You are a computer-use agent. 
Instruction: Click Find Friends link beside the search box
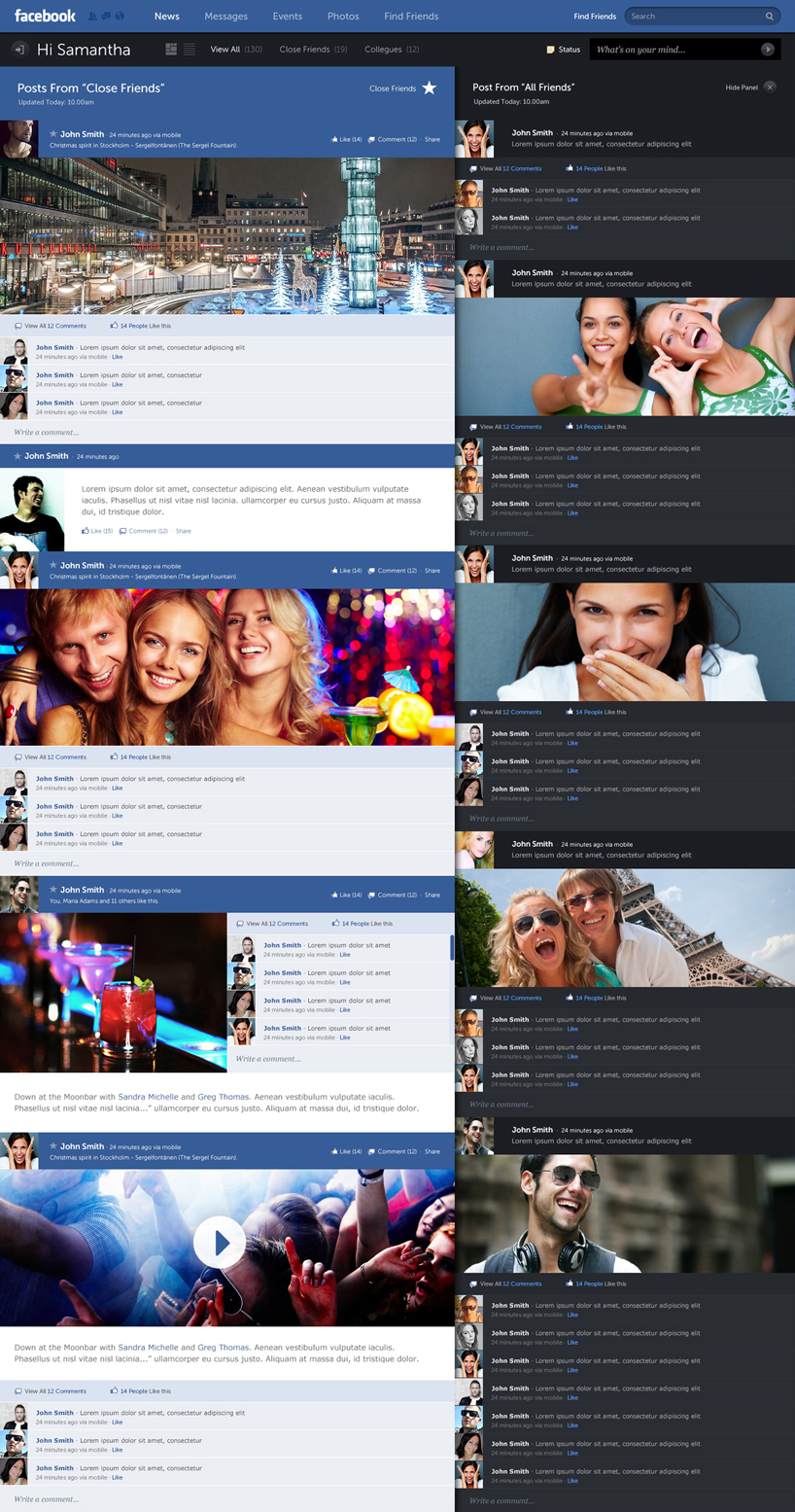click(595, 17)
